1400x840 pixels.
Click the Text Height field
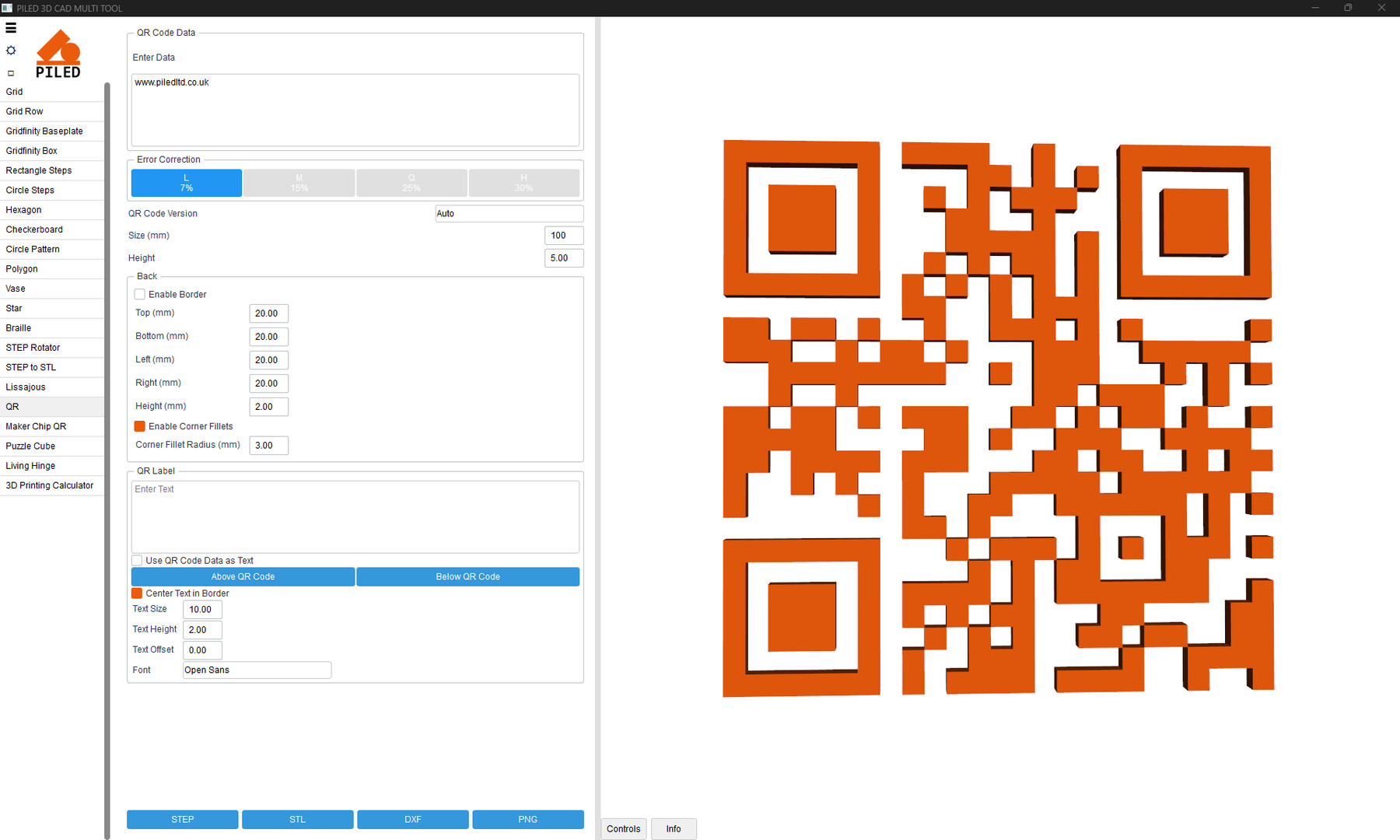pos(202,630)
